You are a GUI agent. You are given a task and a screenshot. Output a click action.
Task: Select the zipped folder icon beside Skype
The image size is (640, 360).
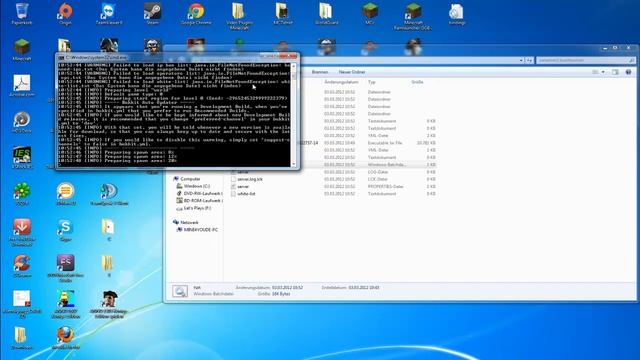click(x=108, y=229)
